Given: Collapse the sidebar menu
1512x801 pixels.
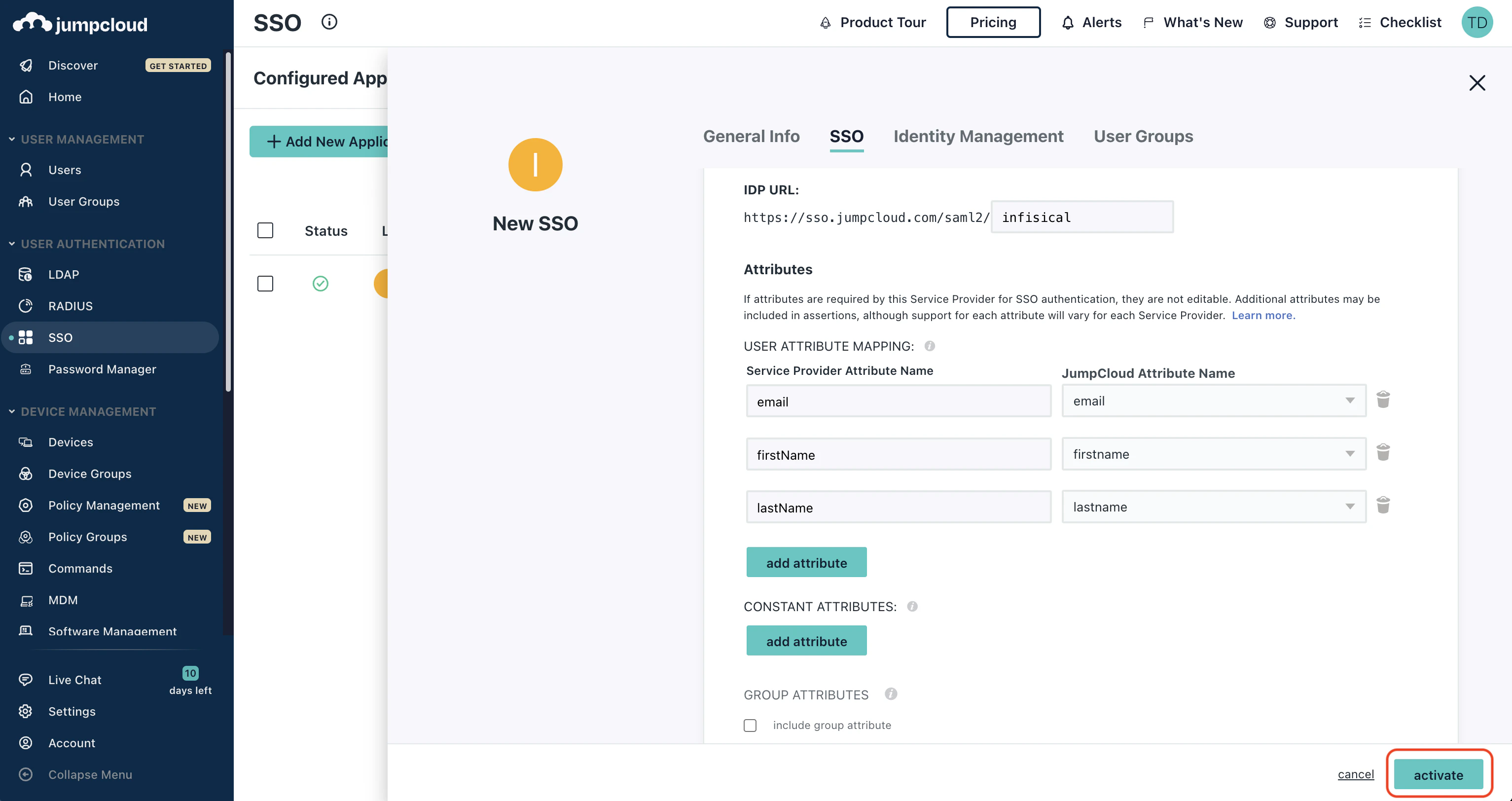Looking at the screenshot, I should tap(90, 775).
